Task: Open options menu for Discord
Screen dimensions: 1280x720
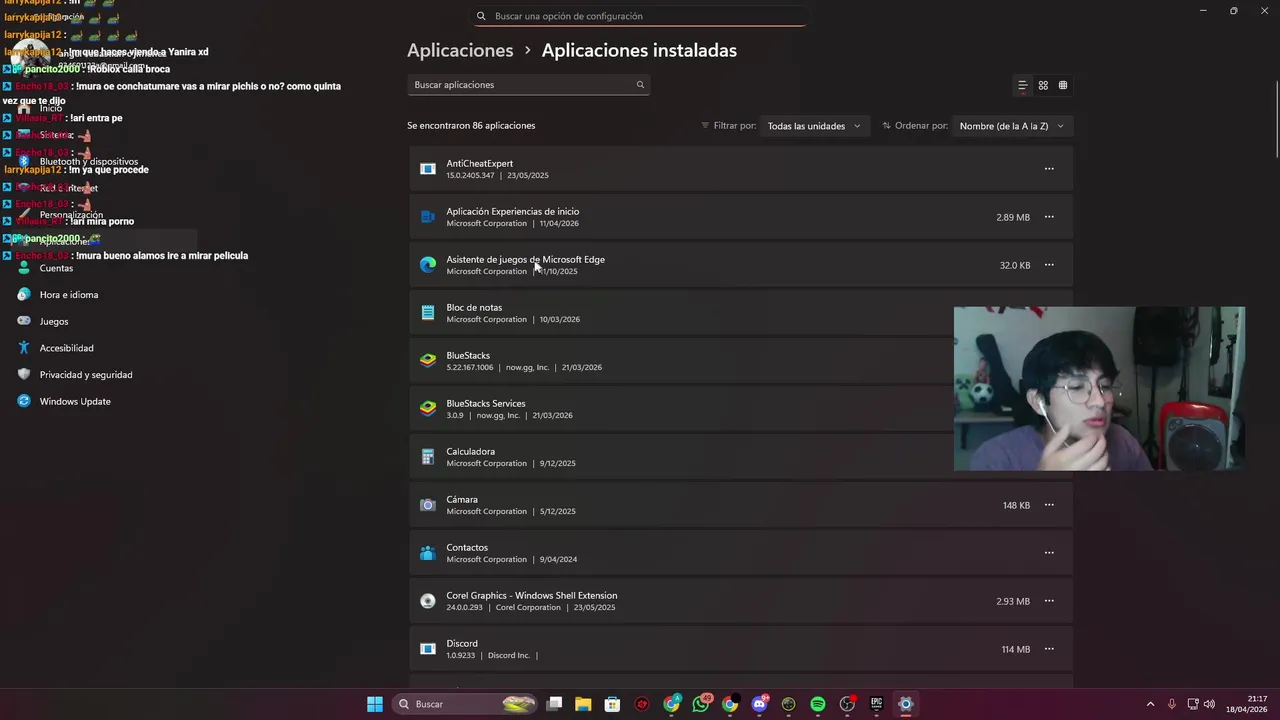Action: click(x=1049, y=649)
